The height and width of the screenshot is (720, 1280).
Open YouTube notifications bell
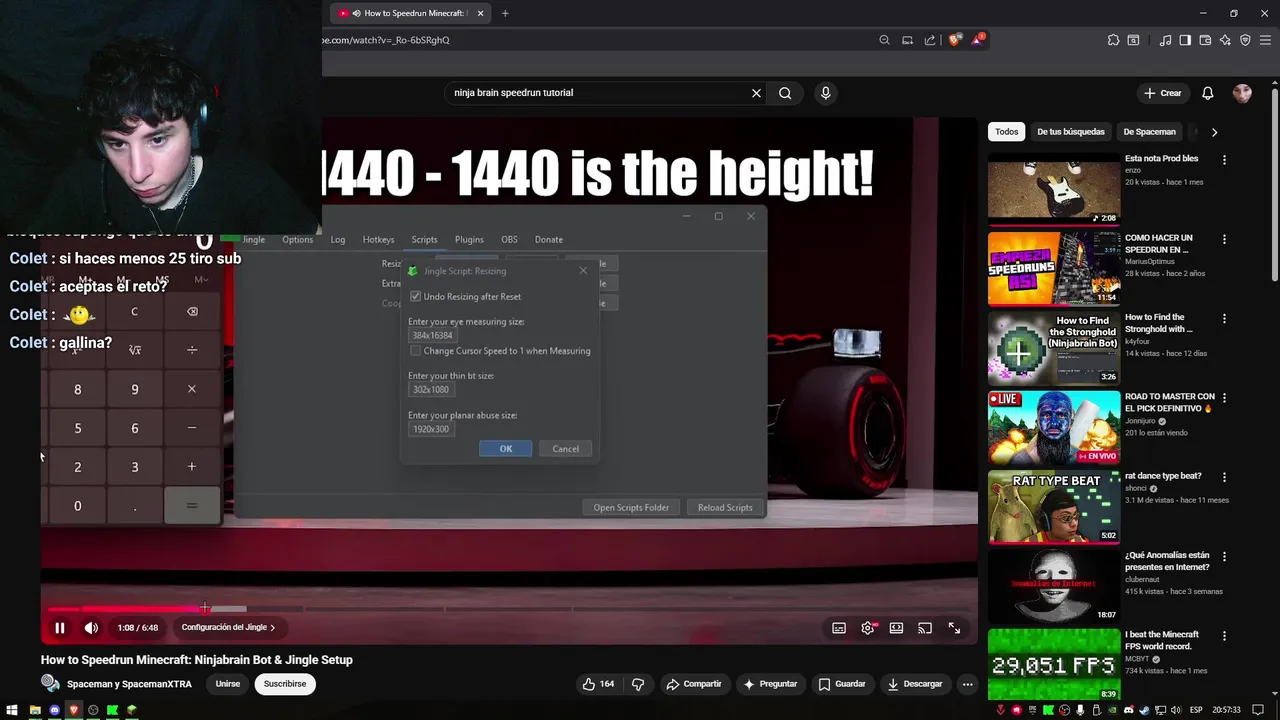point(1207,93)
